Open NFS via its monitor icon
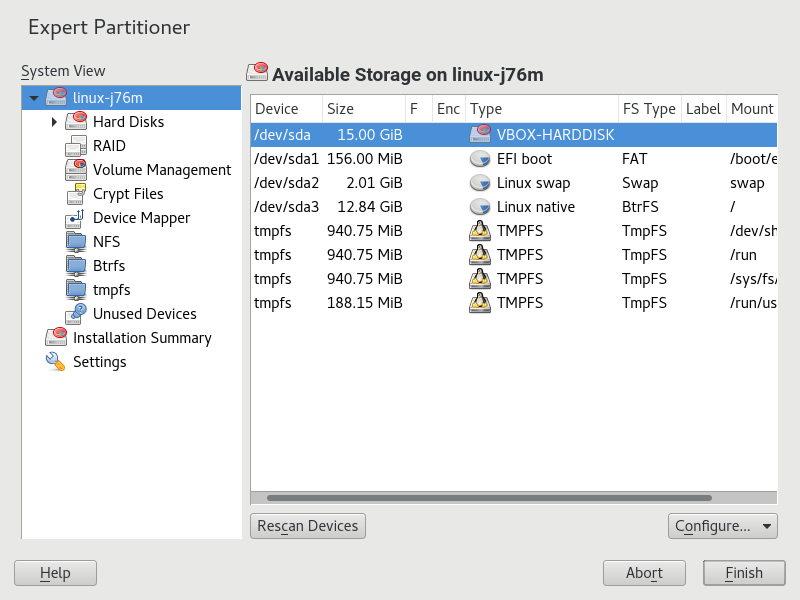The image size is (800, 600). 76,242
